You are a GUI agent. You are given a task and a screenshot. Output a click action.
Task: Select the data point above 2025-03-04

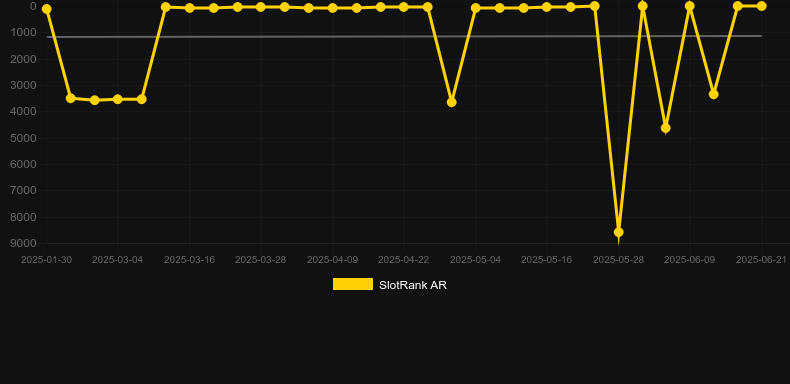118,99
